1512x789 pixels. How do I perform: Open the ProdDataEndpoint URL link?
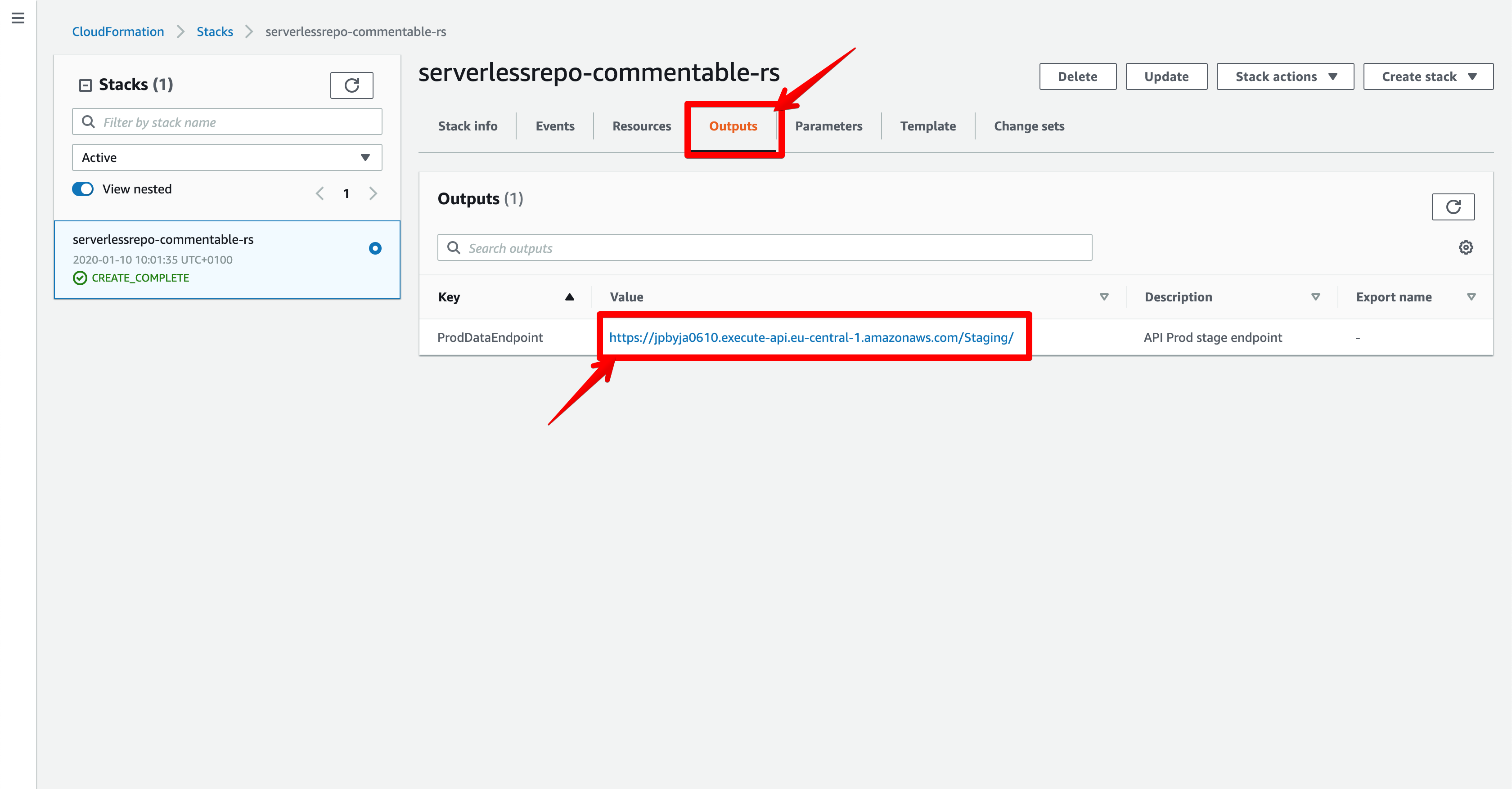click(x=810, y=337)
